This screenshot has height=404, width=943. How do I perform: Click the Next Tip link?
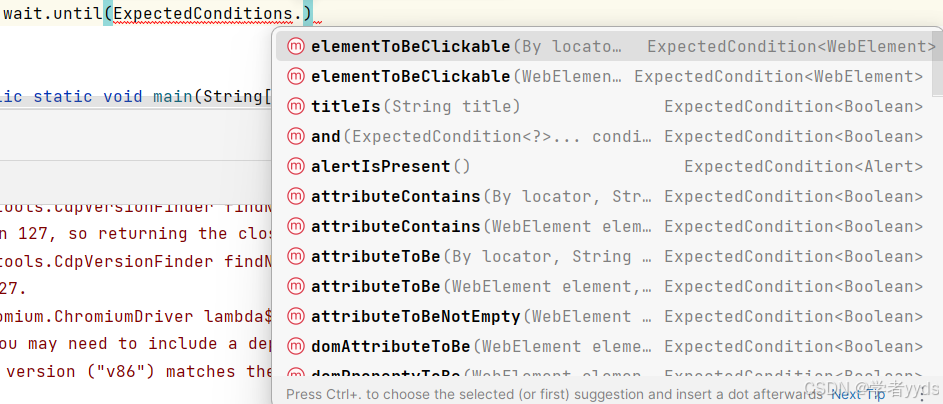pos(858,394)
